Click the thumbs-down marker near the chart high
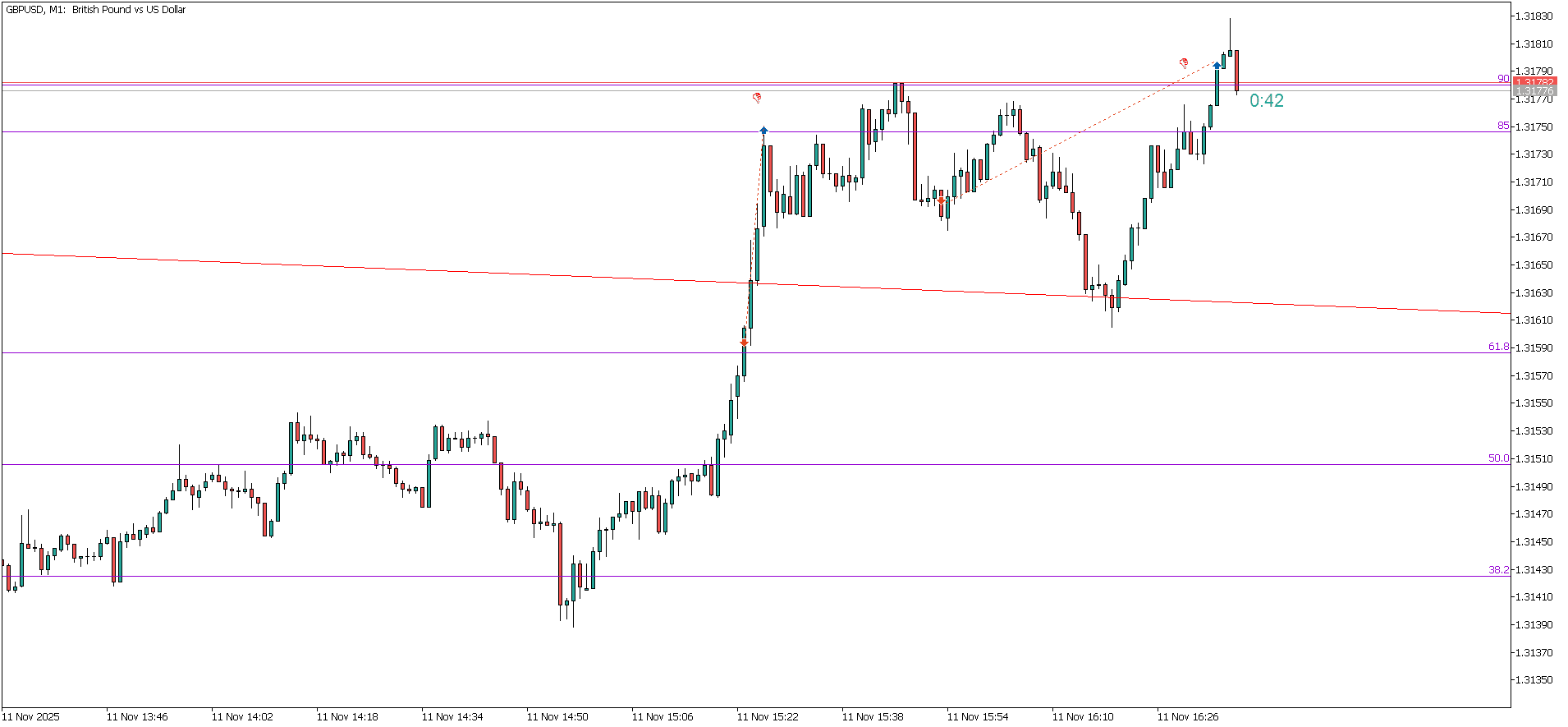This screenshot has width=1568, height=727. coord(1184,62)
